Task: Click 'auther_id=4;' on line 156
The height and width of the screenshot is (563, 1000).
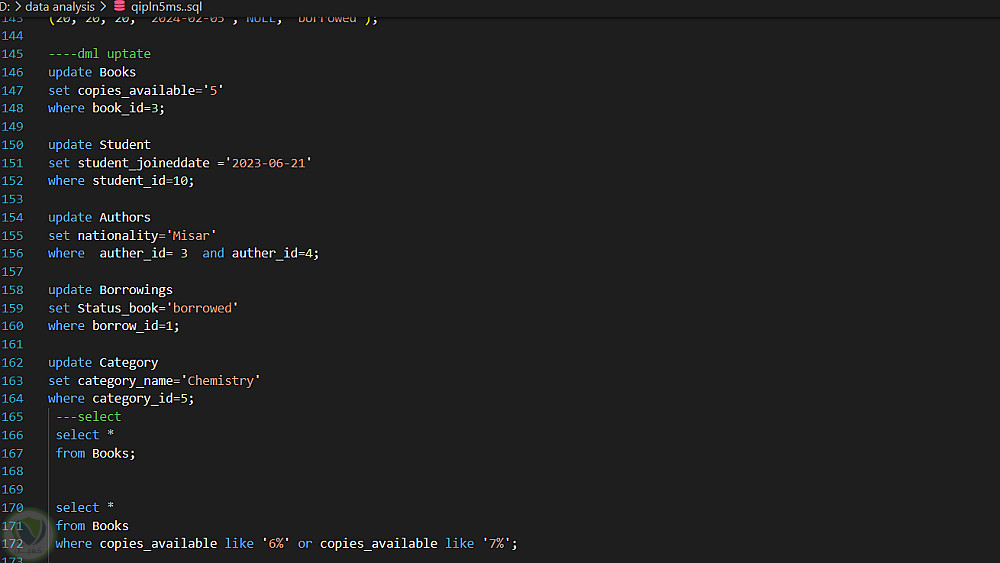Action: [275, 254]
